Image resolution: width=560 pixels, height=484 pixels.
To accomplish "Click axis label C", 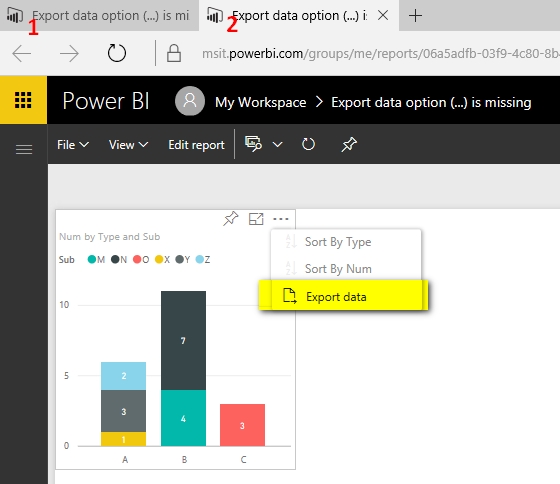I will point(243,459).
